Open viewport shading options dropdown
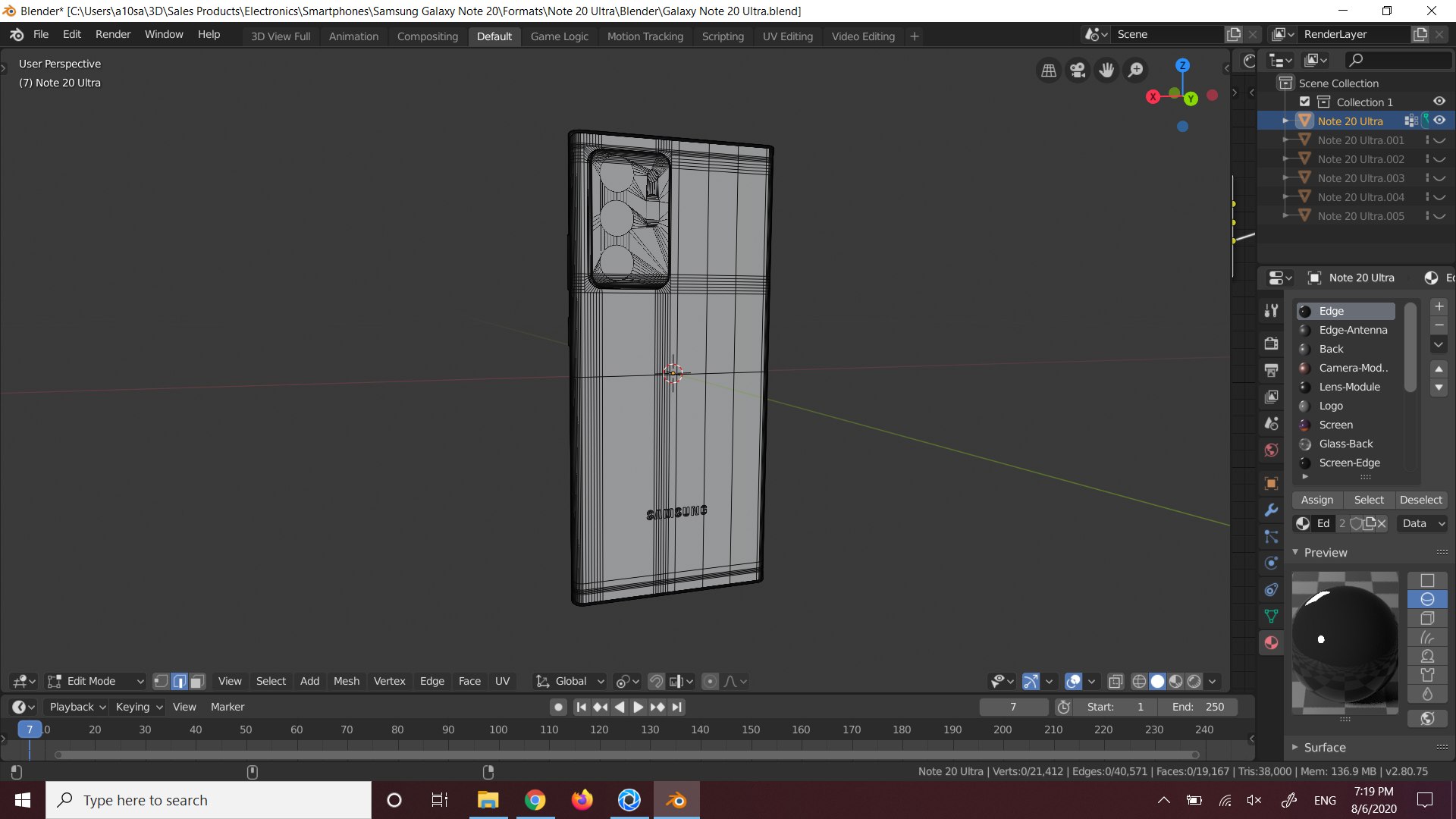1456x819 pixels. click(1212, 681)
